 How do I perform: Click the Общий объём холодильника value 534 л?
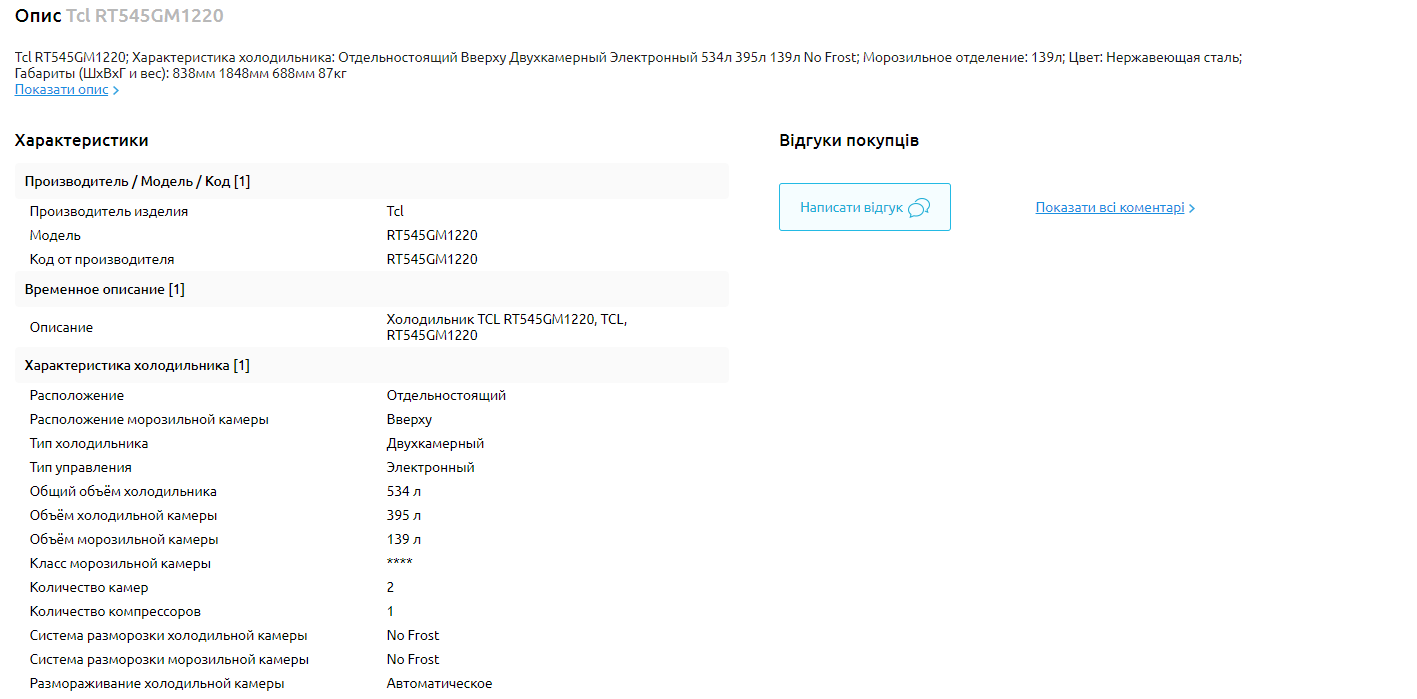pyautogui.click(x=404, y=491)
